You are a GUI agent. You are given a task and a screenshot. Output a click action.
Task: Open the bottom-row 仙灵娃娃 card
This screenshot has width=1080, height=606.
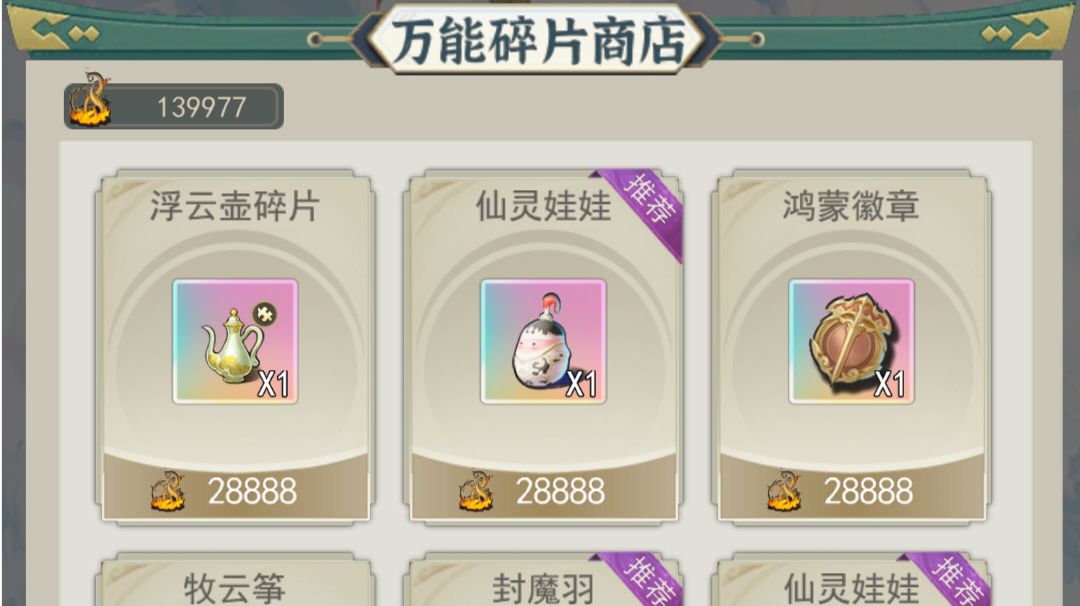(x=851, y=580)
